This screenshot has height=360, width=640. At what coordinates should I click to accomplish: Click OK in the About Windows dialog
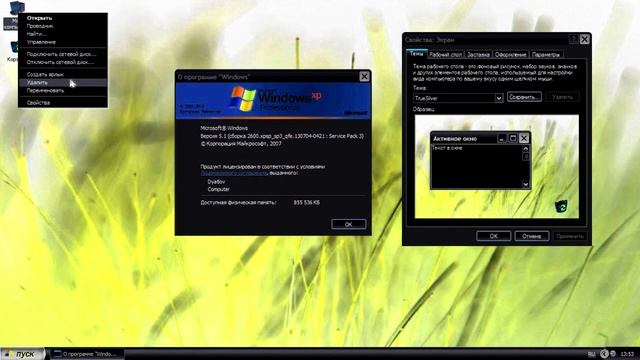pos(348,224)
